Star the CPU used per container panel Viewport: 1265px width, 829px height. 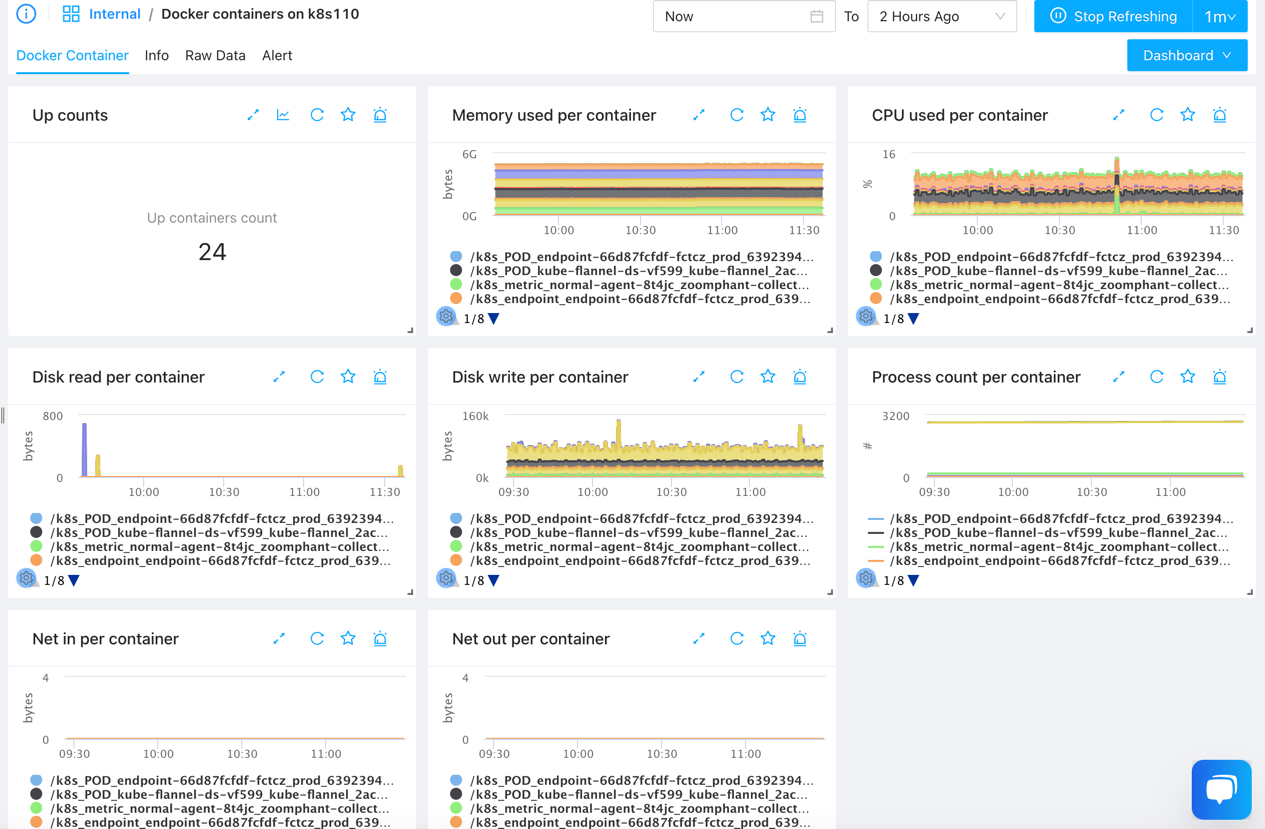[1188, 115]
